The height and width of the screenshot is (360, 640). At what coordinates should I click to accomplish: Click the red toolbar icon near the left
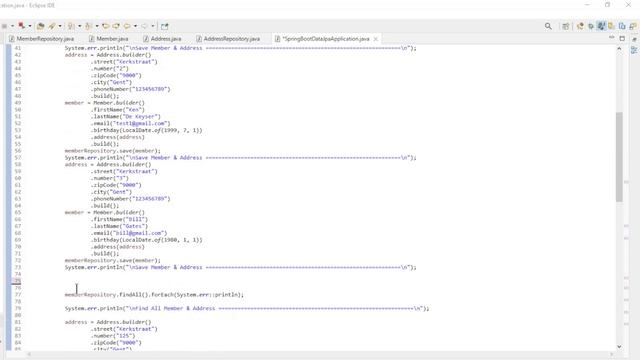coord(22,26)
